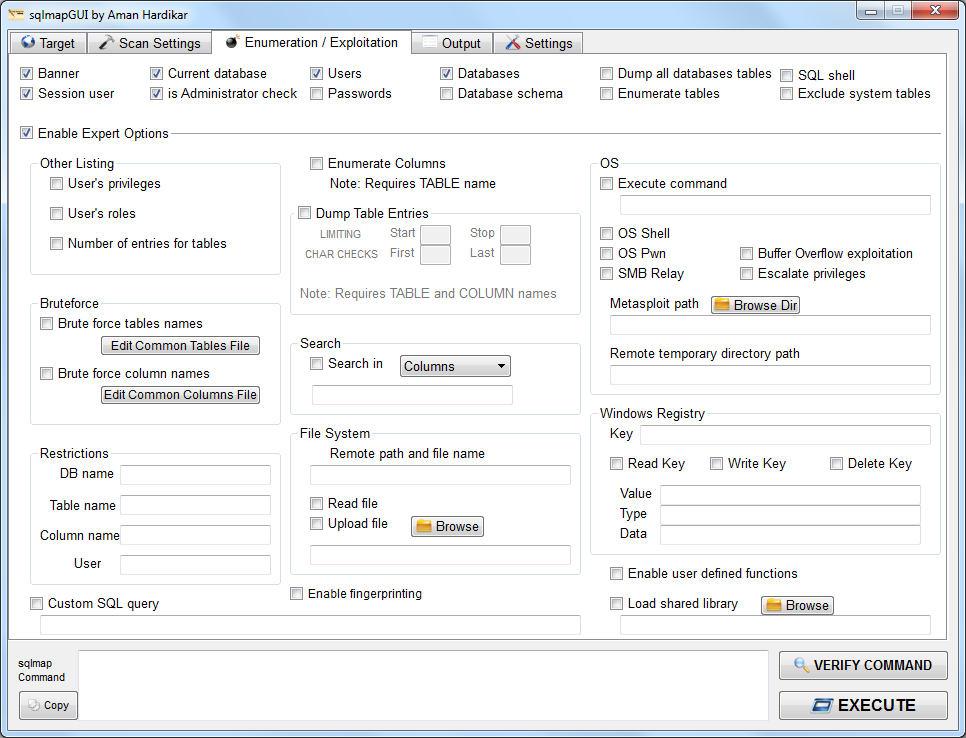Go to the Settings tab
The width and height of the screenshot is (966, 738).
click(x=538, y=43)
